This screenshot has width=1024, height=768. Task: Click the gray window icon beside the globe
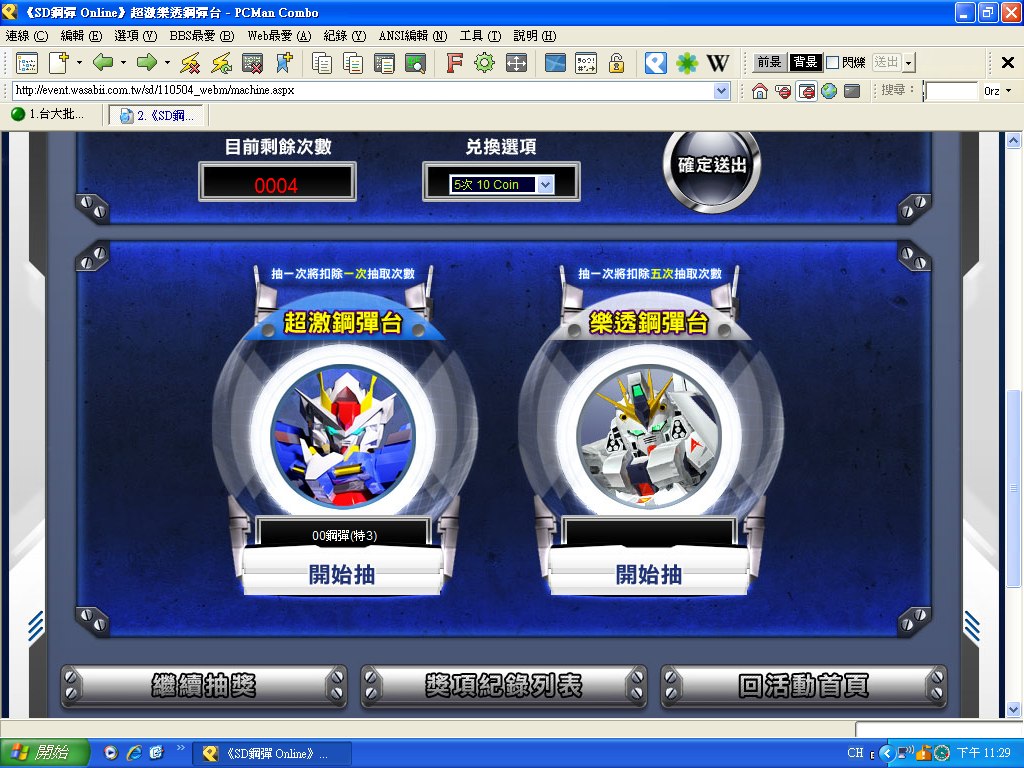[852, 91]
